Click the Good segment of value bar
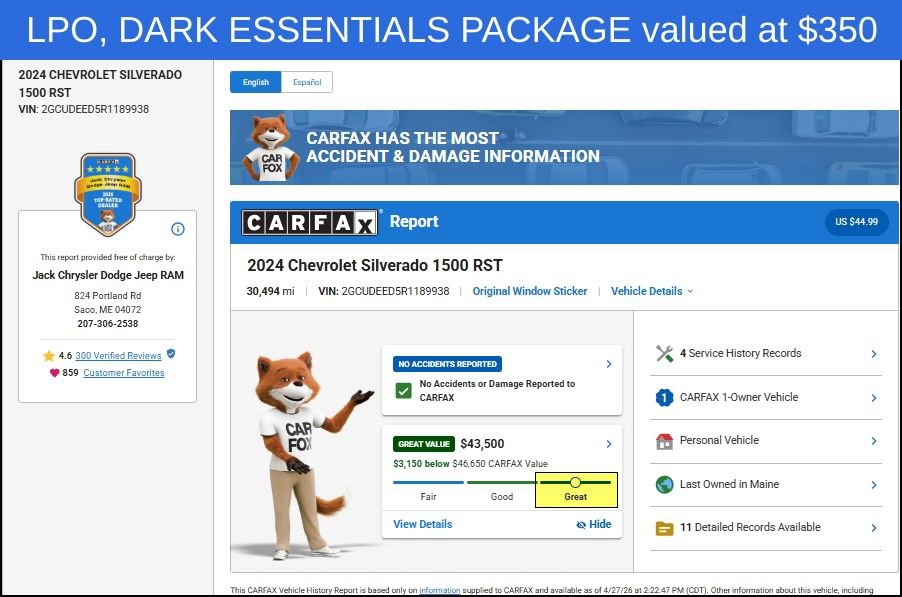 coord(502,483)
